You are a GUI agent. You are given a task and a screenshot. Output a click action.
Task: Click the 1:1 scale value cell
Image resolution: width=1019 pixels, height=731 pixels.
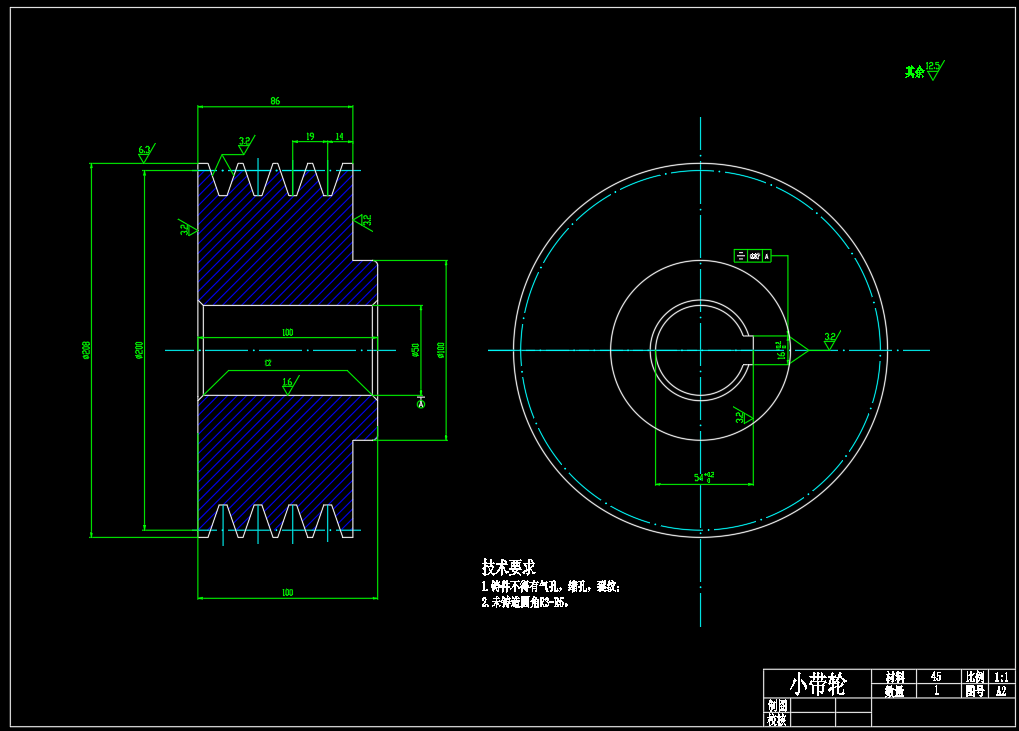click(1000, 677)
